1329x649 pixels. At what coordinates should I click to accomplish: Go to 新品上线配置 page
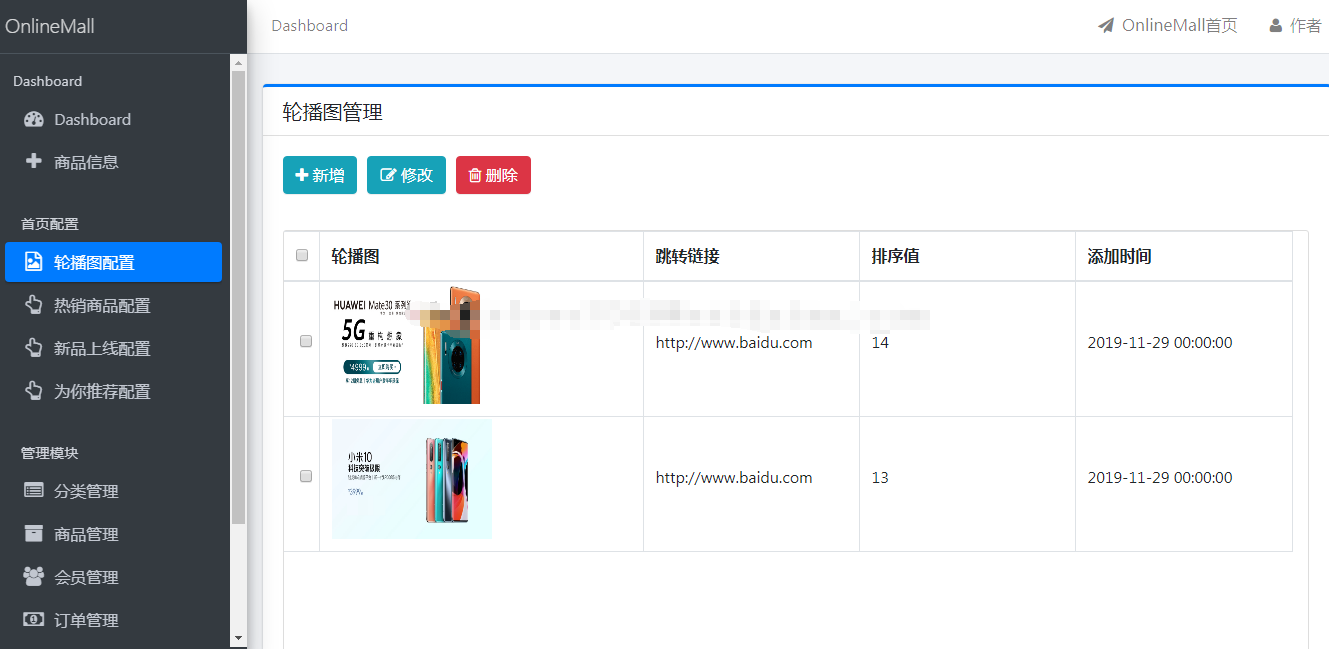click(x=113, y=348)
